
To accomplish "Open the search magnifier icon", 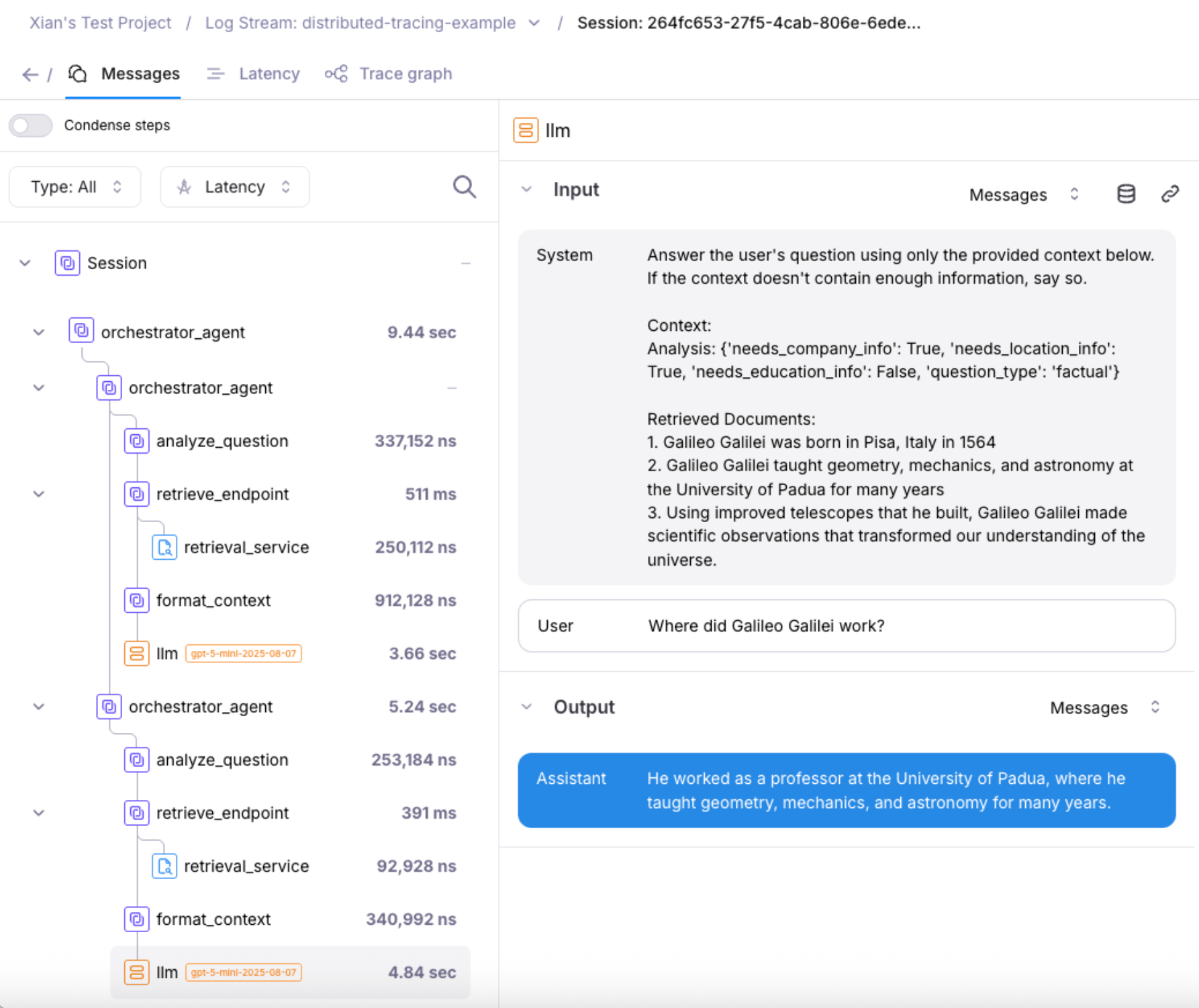I will click(465, 187).
